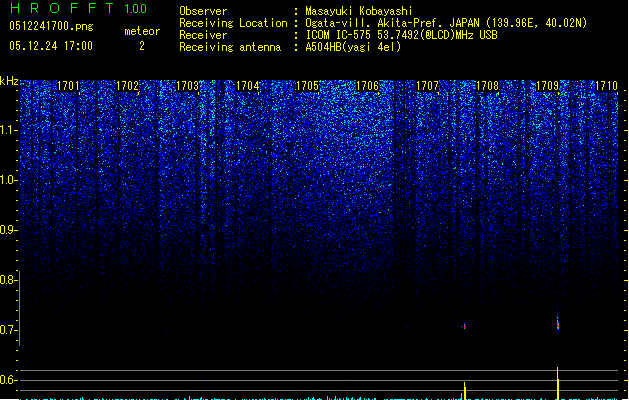The height and width of the screenshot is (400, 629).
Task: Select observer name Masayuki Kobayashi
Action: click(359, 11)
